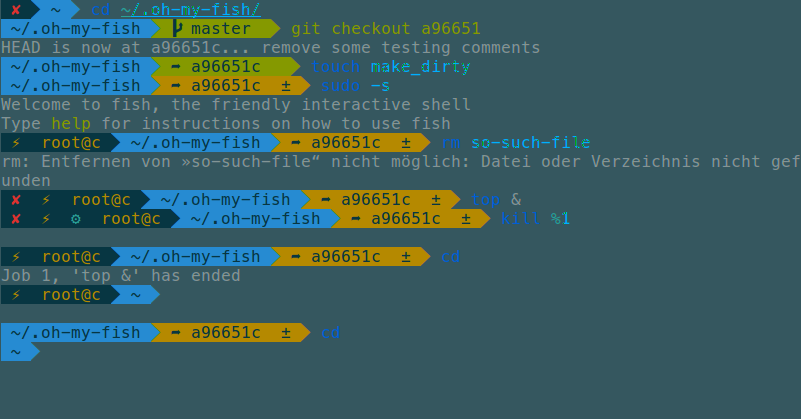This screenshot has width=801, height=419.
Task: Click the git branch icon beside master
Action: click(x=177, y=29)
